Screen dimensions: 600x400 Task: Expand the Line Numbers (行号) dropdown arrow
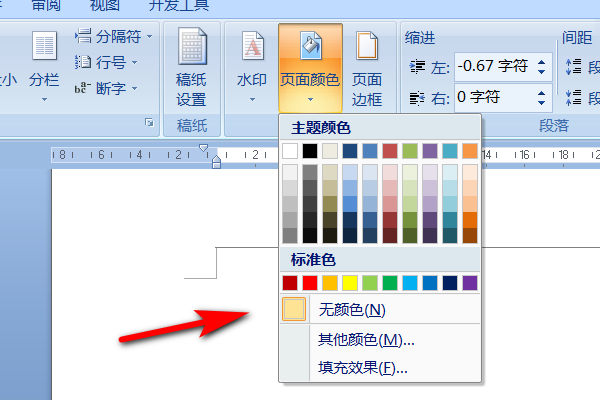134,62
